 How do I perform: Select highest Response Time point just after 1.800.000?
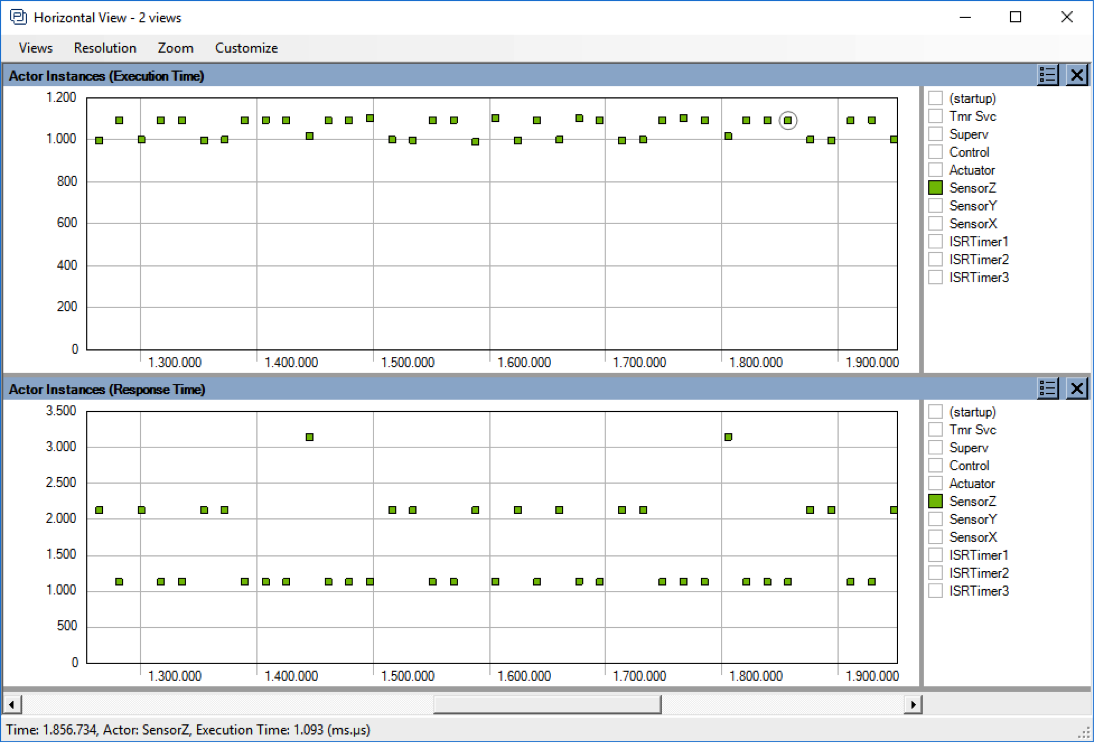click(728, 437)
